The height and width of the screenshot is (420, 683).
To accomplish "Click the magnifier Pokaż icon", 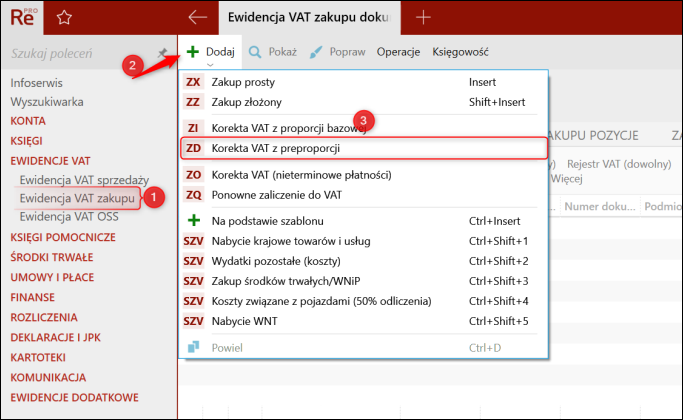I will click(x=255, y=52).
